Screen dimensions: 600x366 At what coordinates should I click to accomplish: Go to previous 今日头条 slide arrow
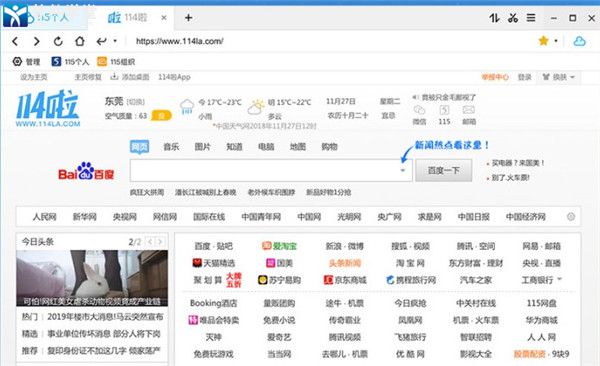point(150,242)
